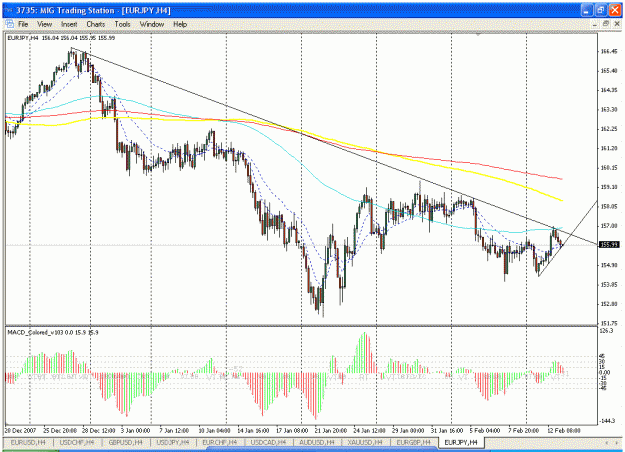This screenshot has width=625, height=452.
Task: Click the 163.30 price scale label
Action: click(x=609, y=110)
